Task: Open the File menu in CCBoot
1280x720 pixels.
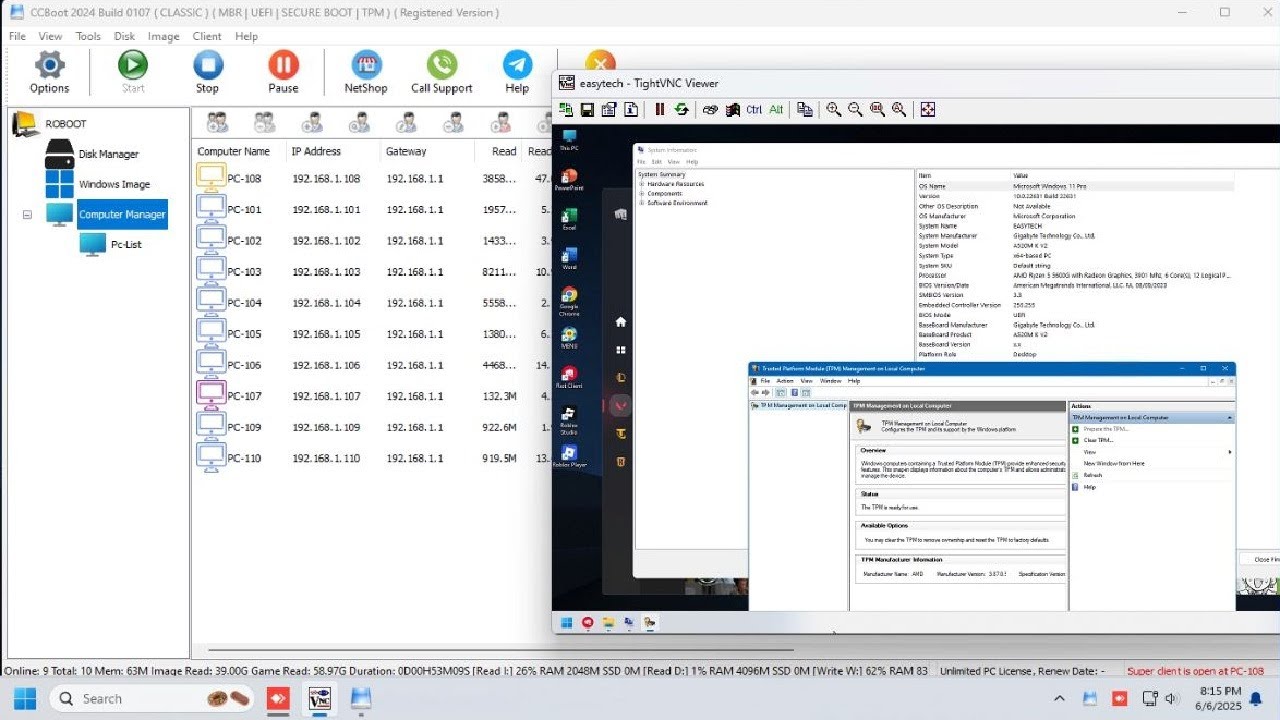Action: pos(17,36)
